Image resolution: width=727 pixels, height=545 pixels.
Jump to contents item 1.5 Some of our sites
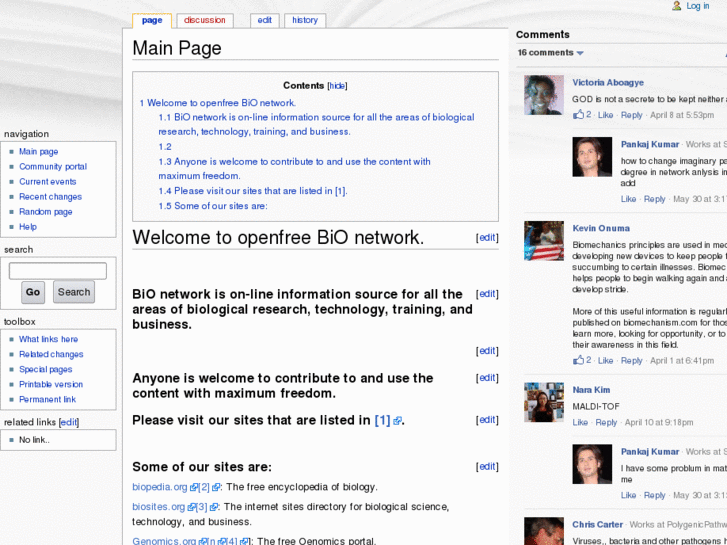point(213,206)
